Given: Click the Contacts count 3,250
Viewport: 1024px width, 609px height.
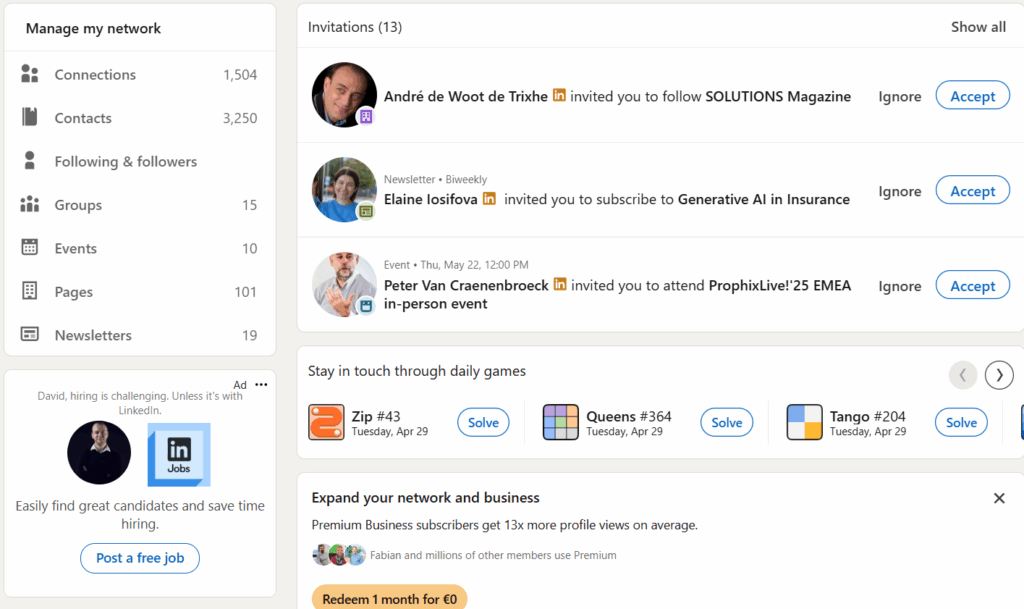Looking at the screenshot, I should tap(240, 118).
